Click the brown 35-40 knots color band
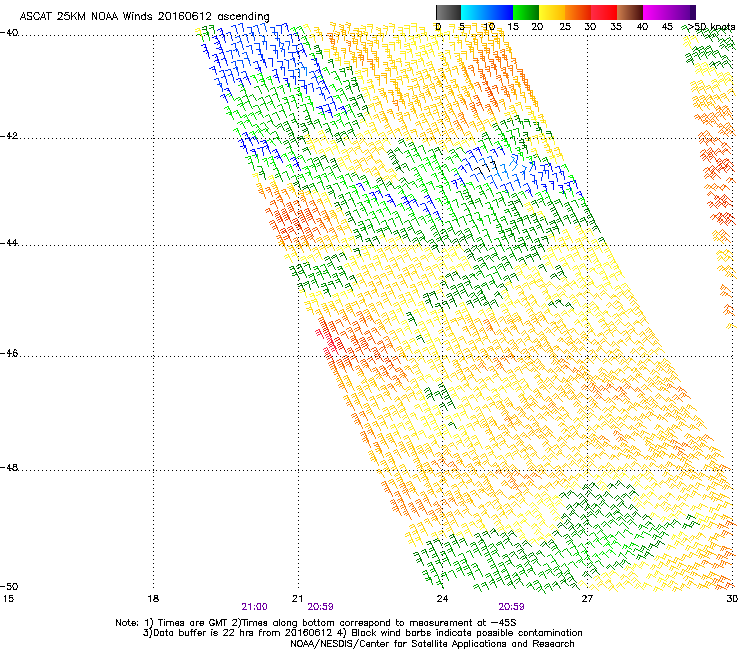 click(x=630, y=12)
